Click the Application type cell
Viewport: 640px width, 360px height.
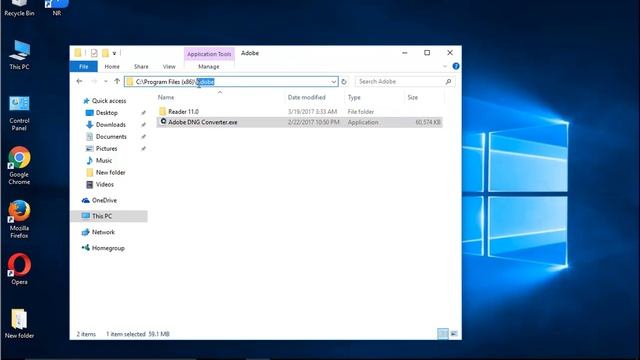click(x=363, y=122)
